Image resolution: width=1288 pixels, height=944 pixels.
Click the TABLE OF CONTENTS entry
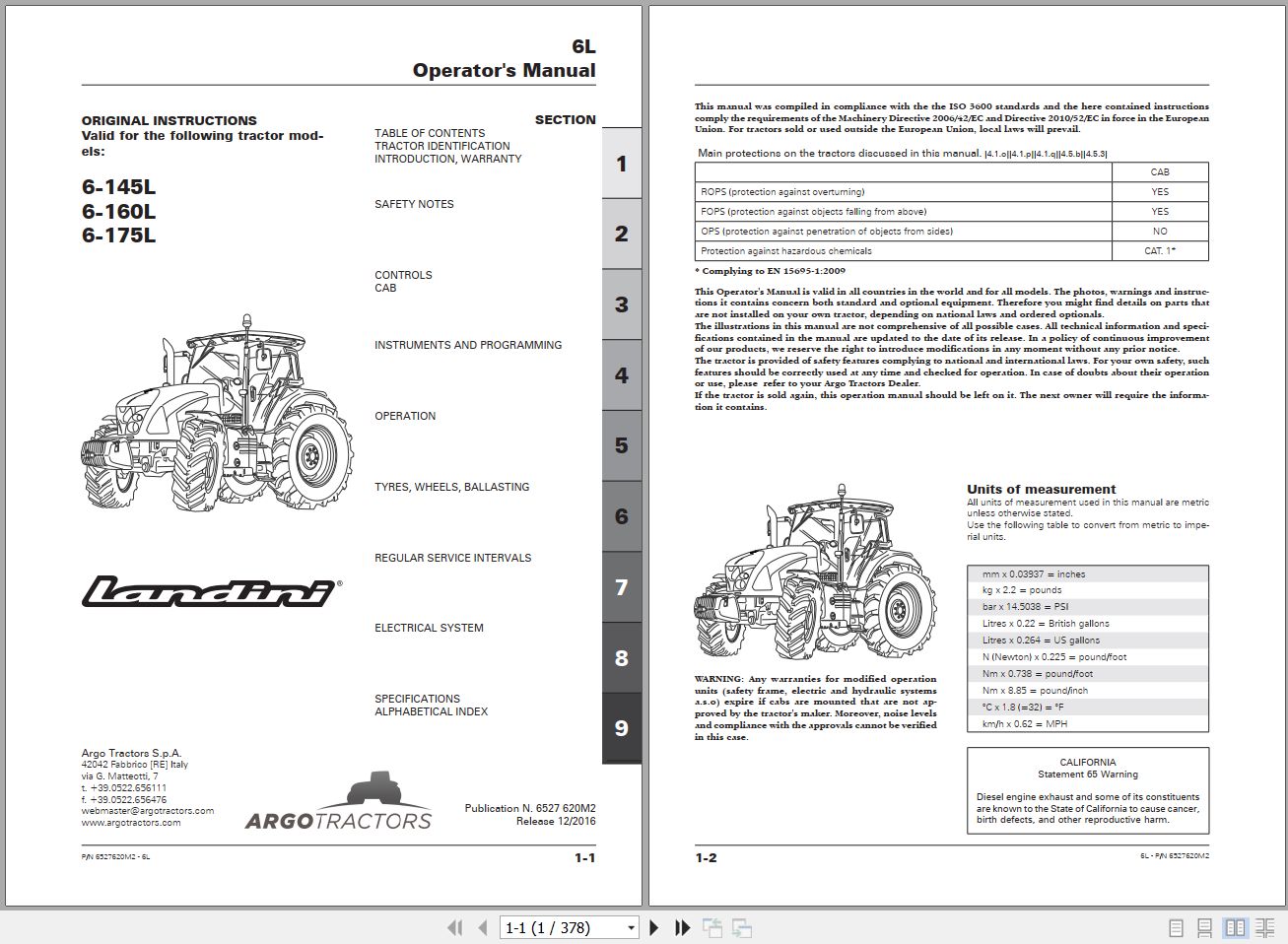pos(430,133)
